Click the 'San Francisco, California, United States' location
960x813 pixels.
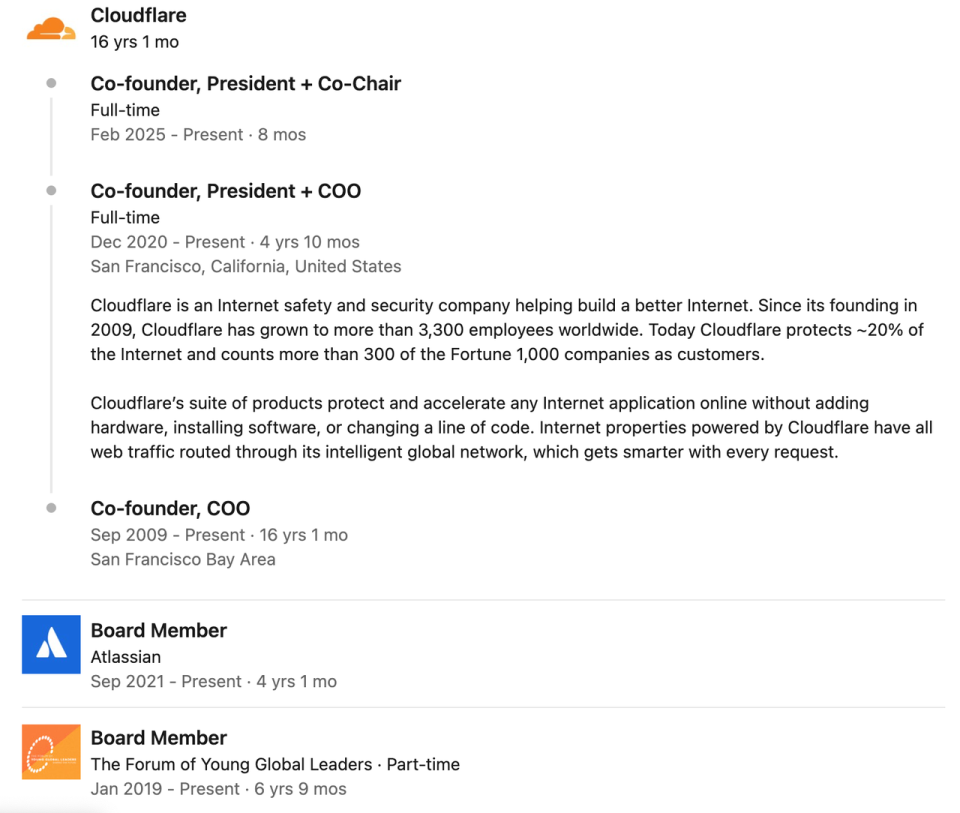pyautogui.click(x=246, y=267)
